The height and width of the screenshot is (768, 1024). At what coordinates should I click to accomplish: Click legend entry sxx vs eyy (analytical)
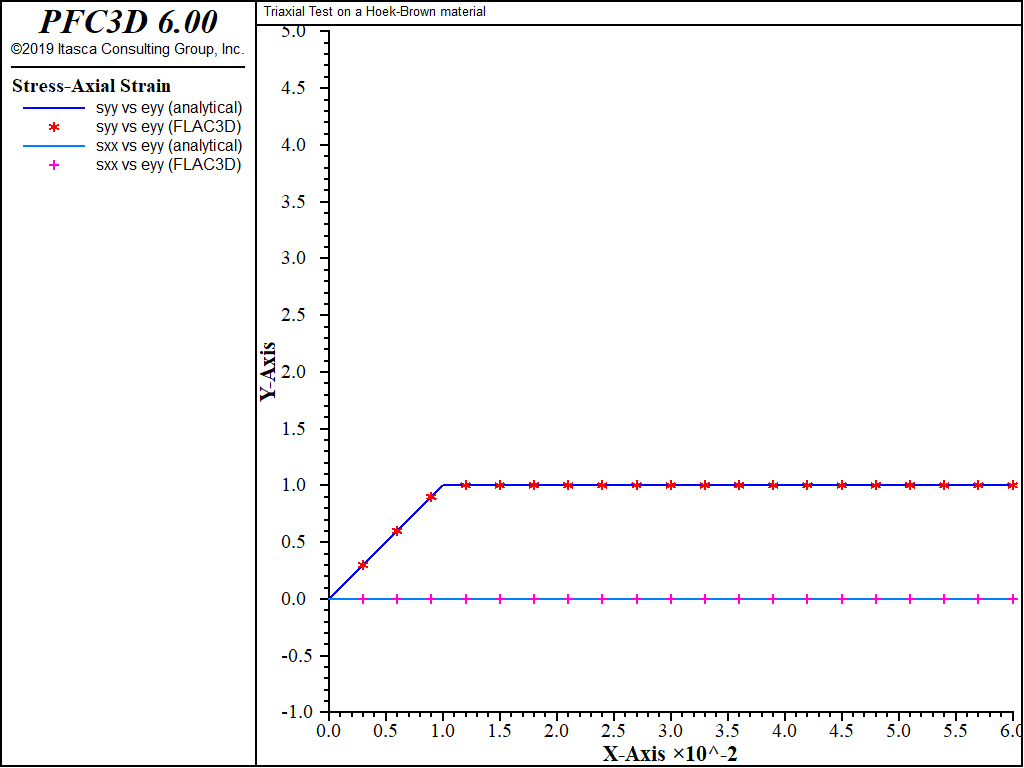coord(169,146)
